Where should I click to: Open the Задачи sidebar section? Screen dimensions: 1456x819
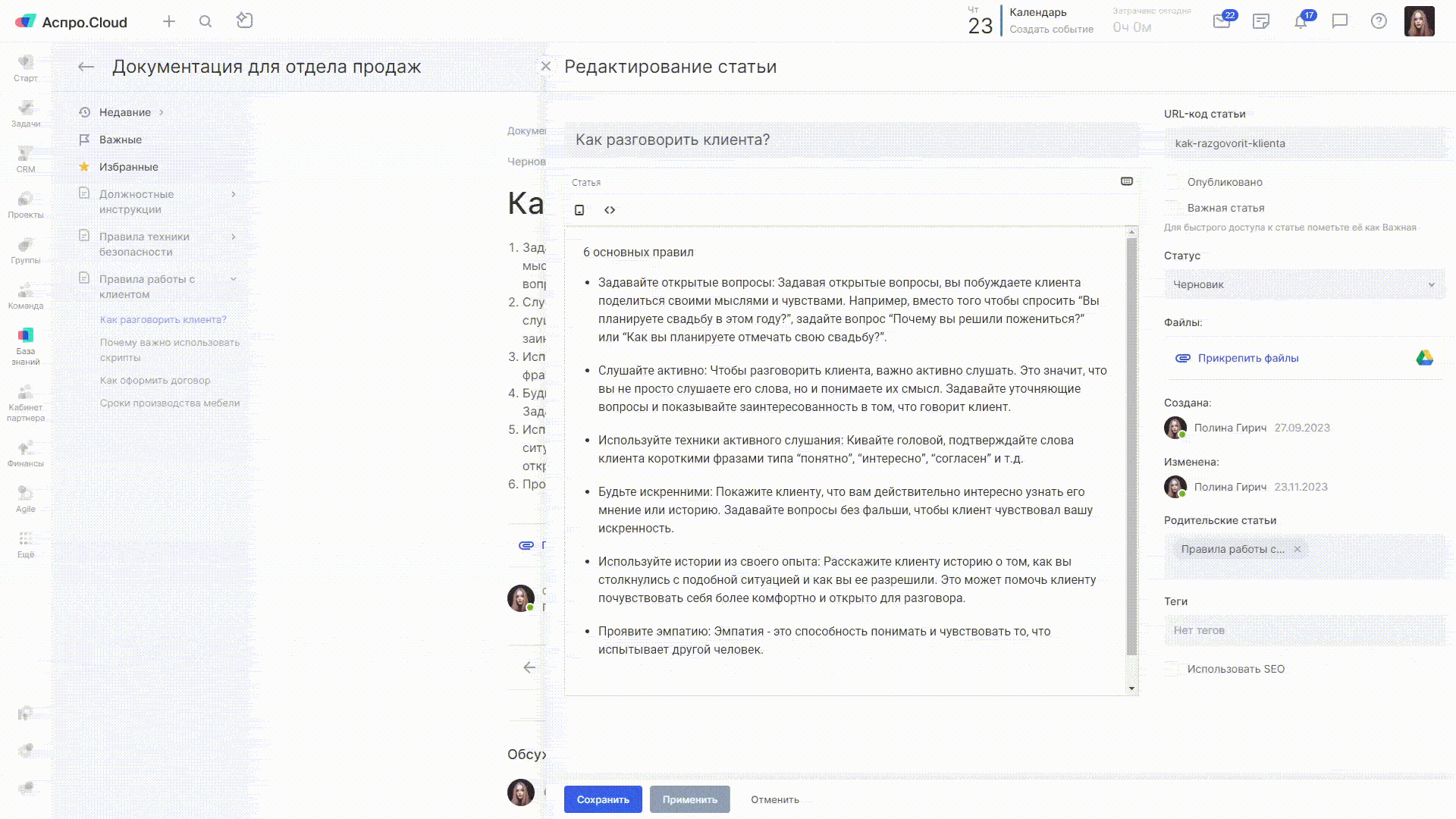coord(26,114)
